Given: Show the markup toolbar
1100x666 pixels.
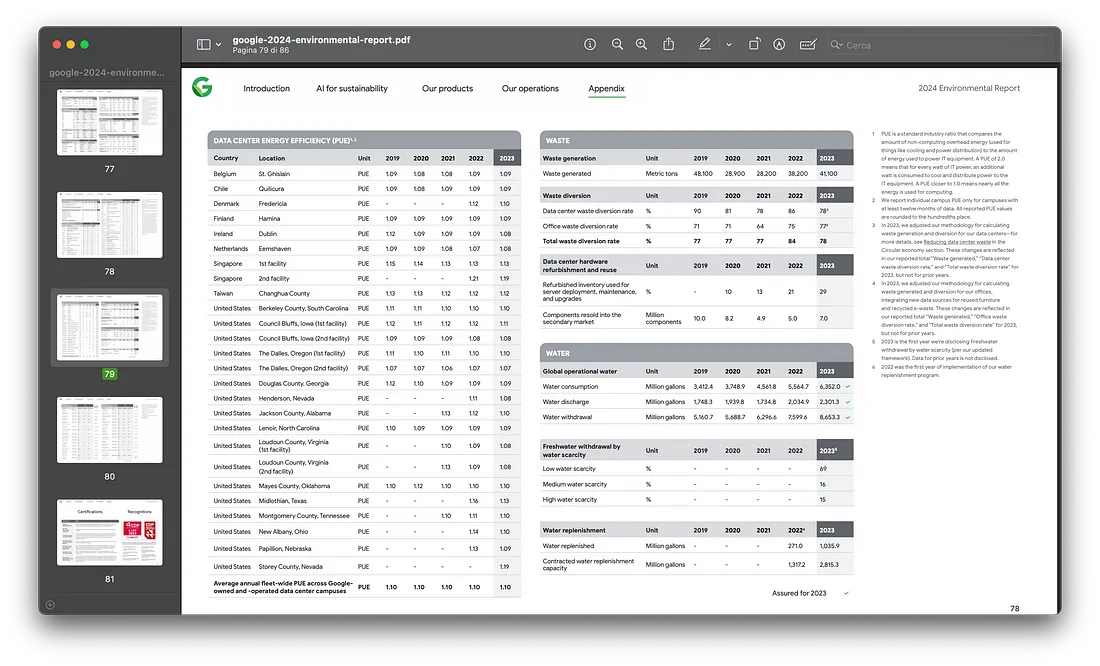Looking at the screenshot, I should click(x=779, y=44).
